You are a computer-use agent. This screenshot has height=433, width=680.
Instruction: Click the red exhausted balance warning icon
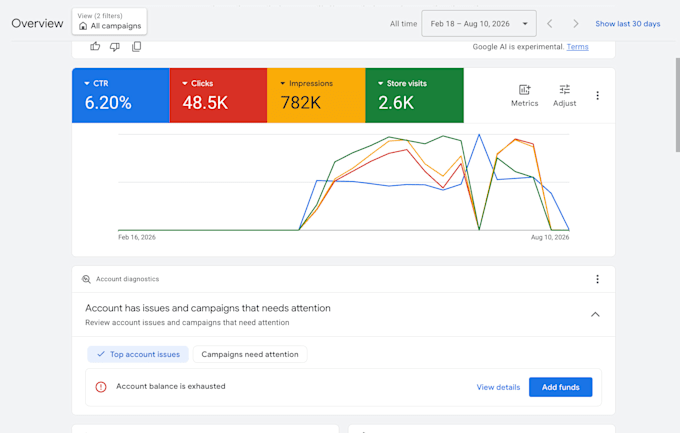(x=101, y=387)
